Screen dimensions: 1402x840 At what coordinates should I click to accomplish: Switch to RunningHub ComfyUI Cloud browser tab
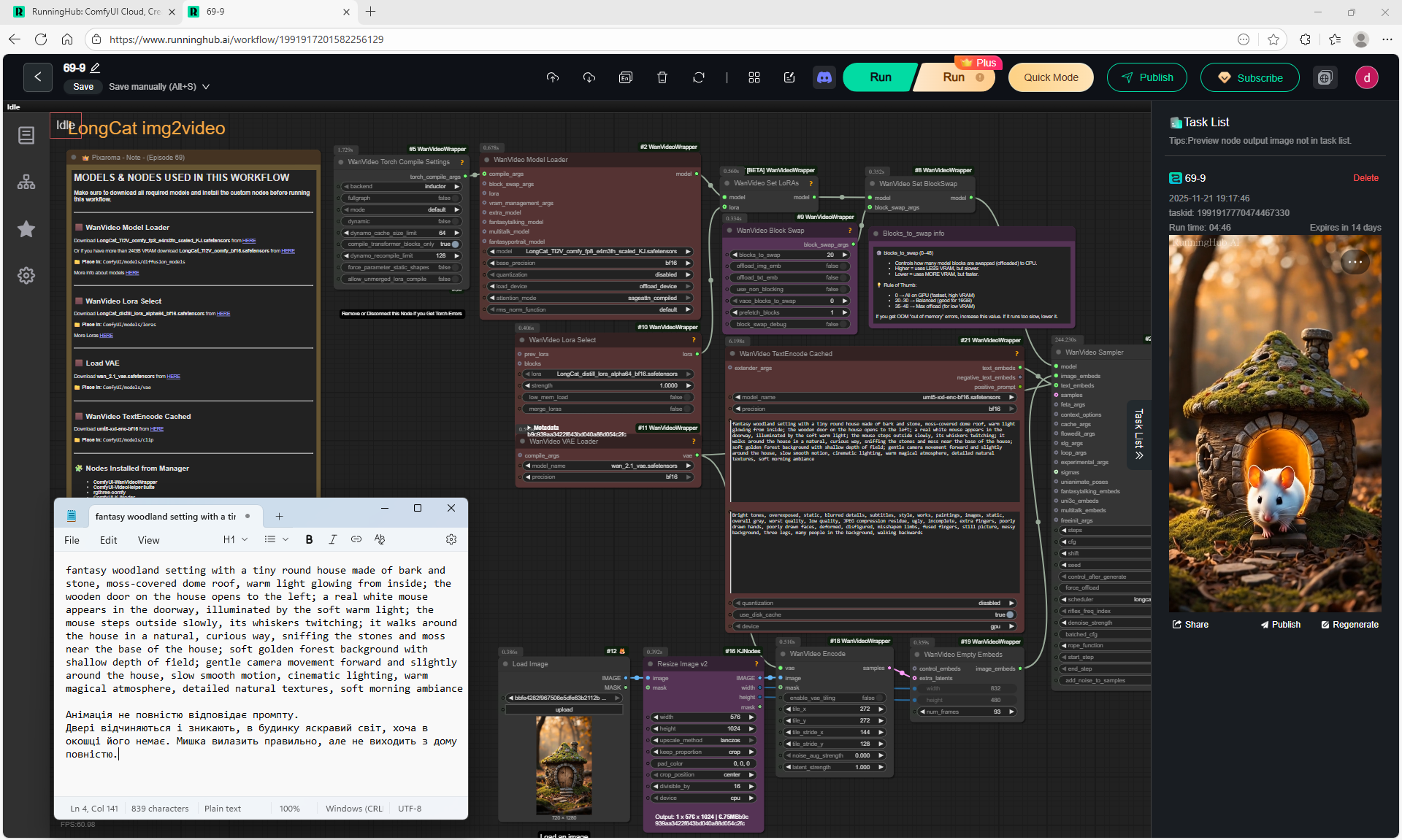click(x=95, y=12)
